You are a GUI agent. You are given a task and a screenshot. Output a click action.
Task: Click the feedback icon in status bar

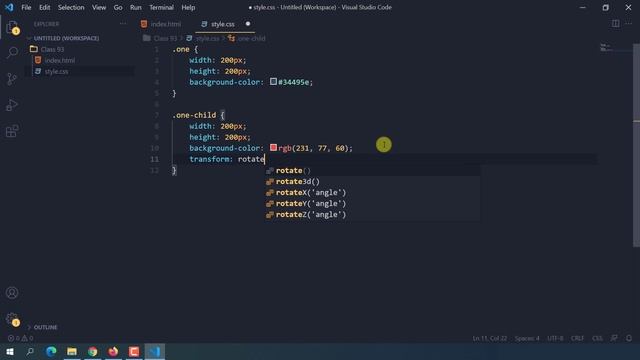coord(614,338)
